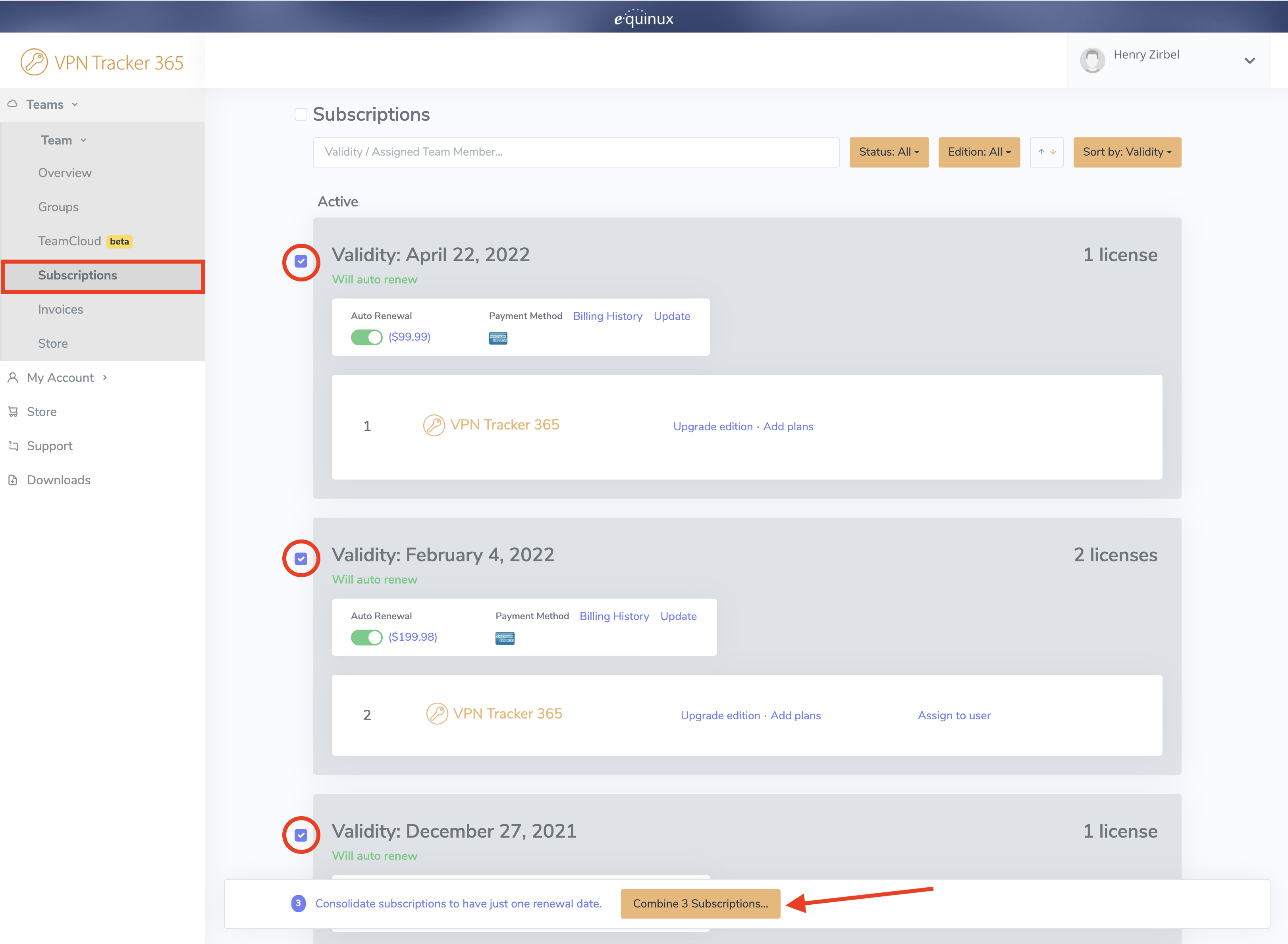
Task: Open Billing History for February 4 subscription
Action: coord(614,616)
